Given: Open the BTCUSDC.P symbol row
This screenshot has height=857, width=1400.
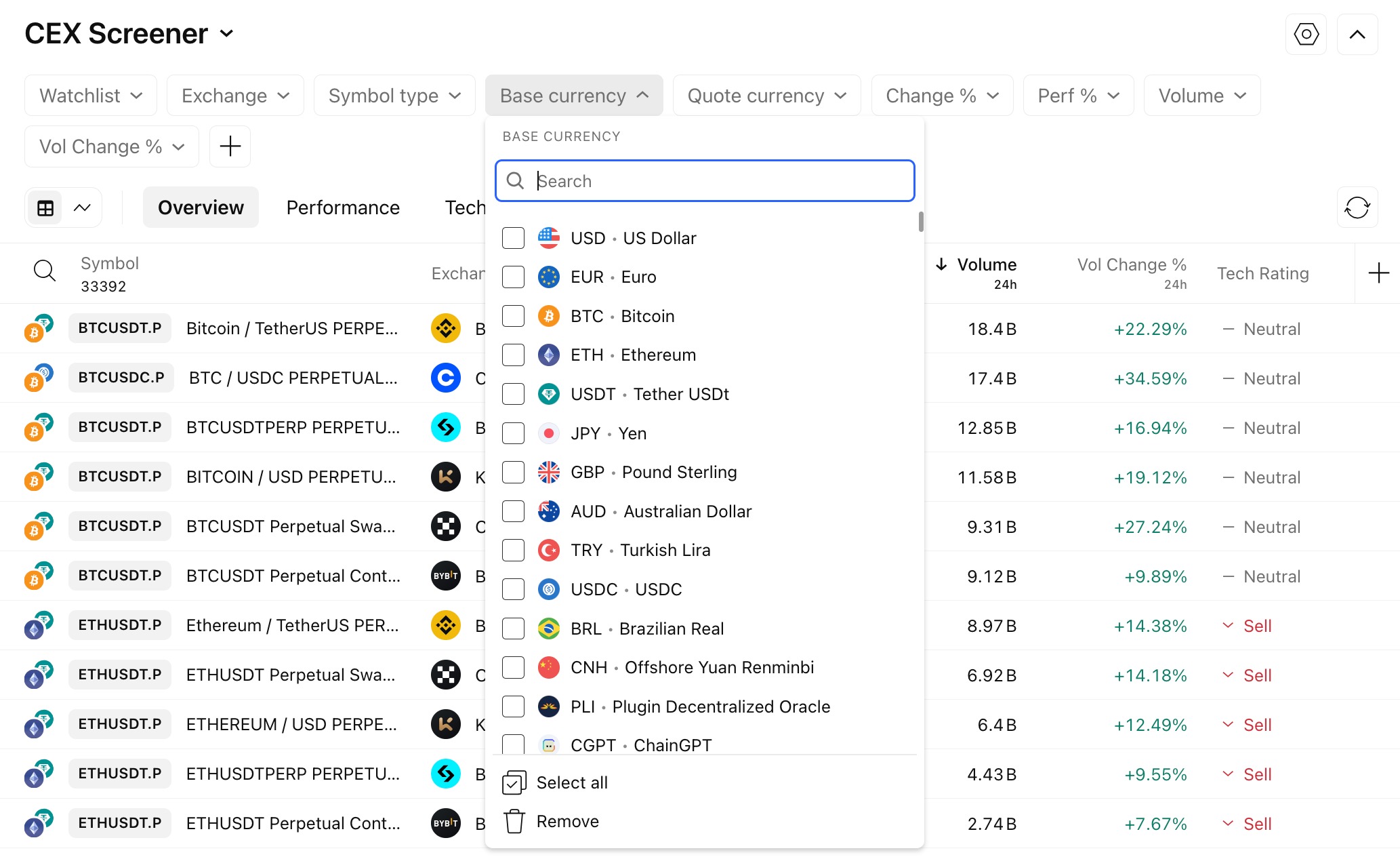Looking at the screenshot, I should tap(121, 378).
